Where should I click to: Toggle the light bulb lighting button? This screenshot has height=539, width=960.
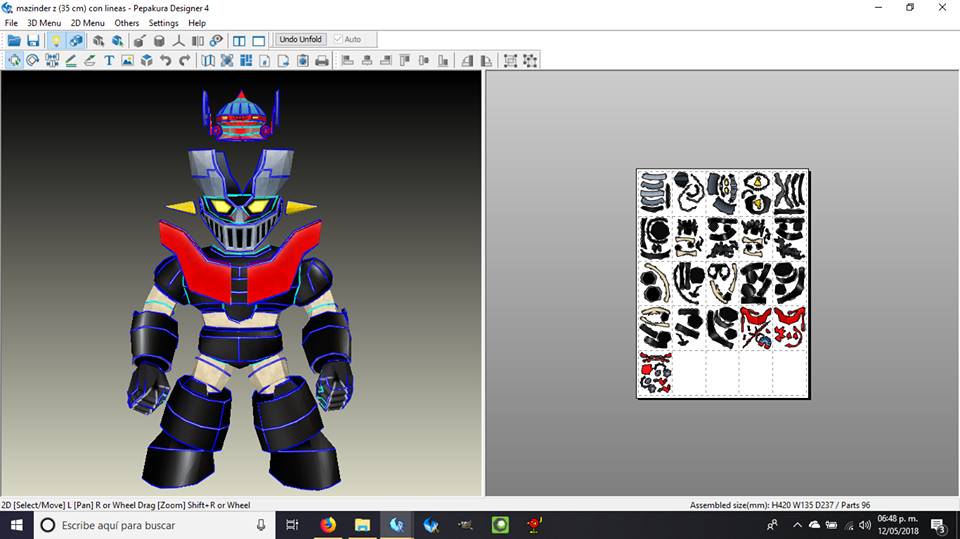click(x=56, y=41)
